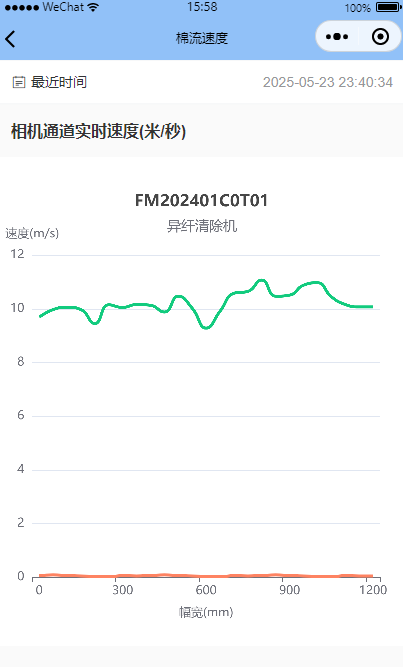Viewport: 403px width, 667px height.
Task: Click the y-axis value 4
Action: click(x=20, y=469)
